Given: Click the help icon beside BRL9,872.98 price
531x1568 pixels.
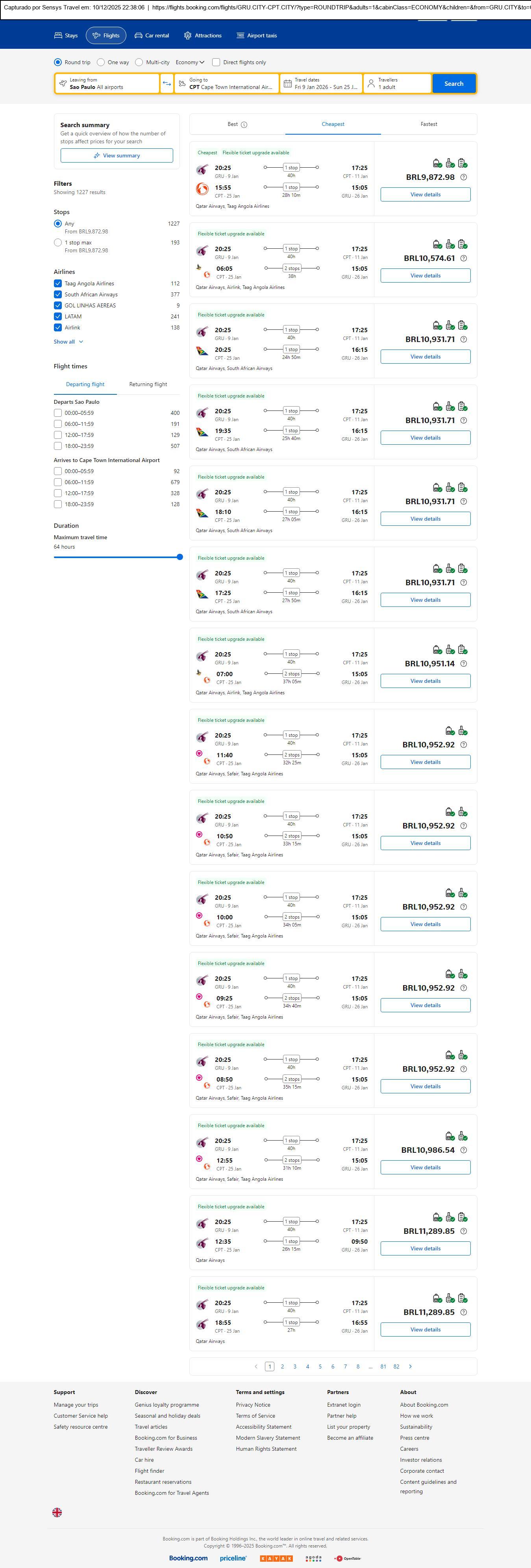Looking at the screenshot, I should point(463,177).
